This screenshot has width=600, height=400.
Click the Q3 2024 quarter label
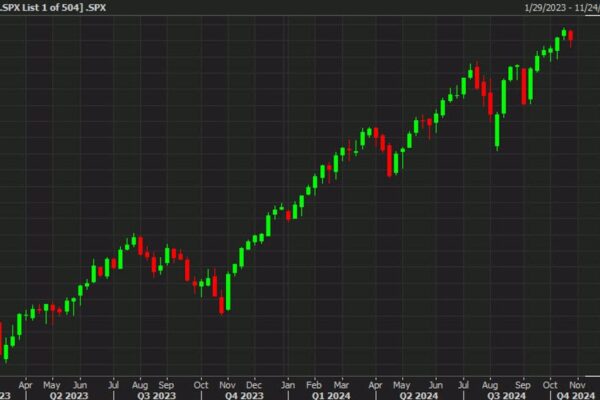[506, 395]
